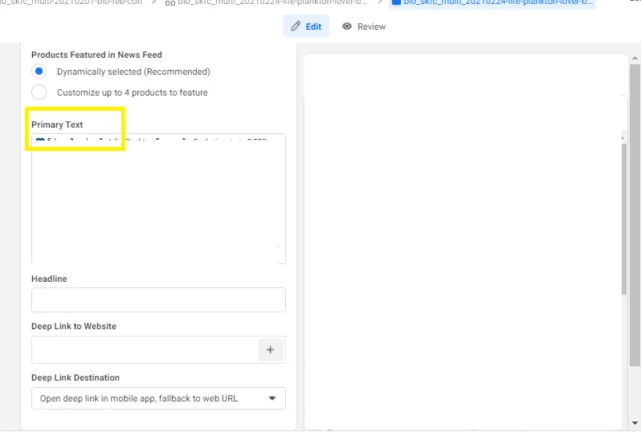Click the scrollbar down arrow at bottom right
641x432 pixels.
[634, 422]
